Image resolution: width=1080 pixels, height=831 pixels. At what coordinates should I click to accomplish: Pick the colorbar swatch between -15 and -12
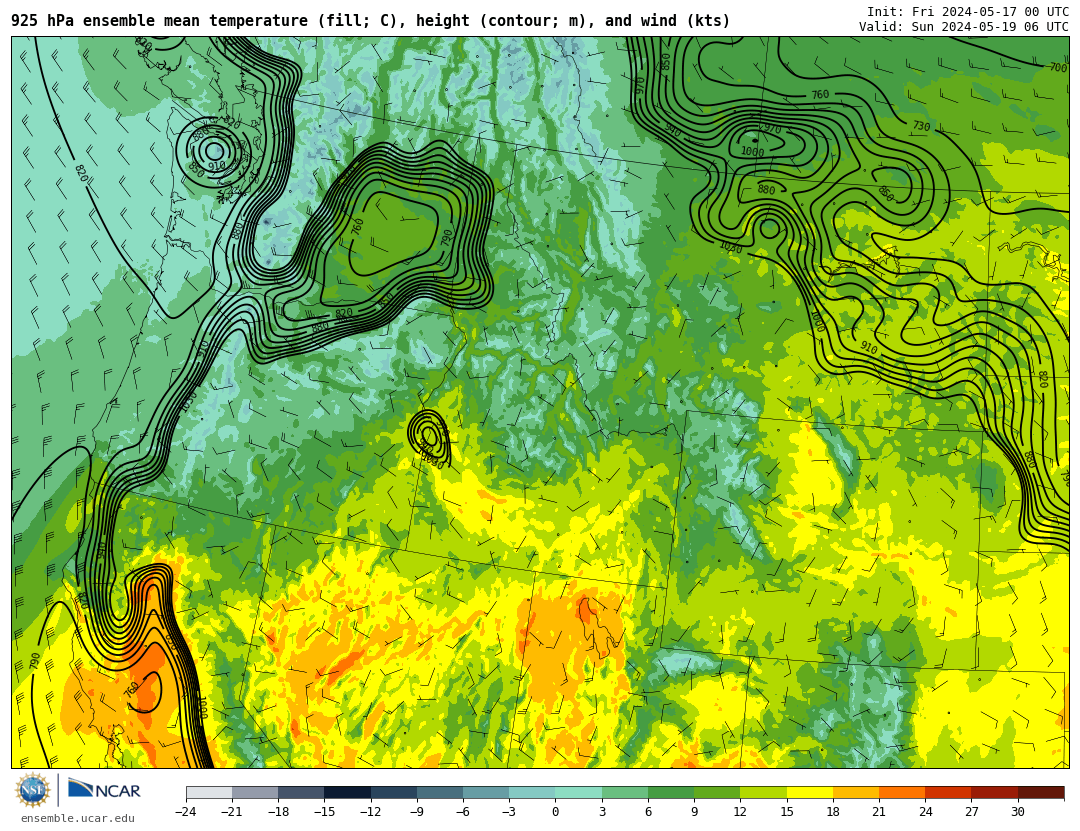pyautogui.click(x=348, y=792)
